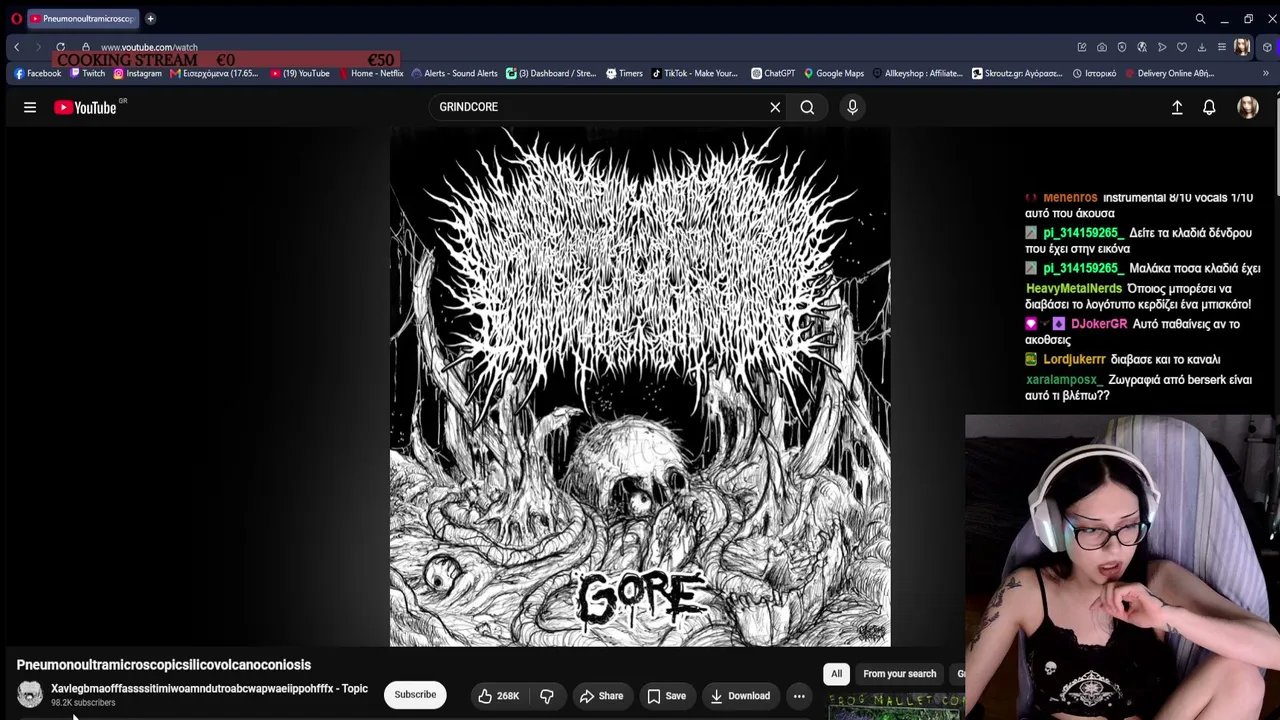Click the 98.2K subscribers count

pos(83,703)
